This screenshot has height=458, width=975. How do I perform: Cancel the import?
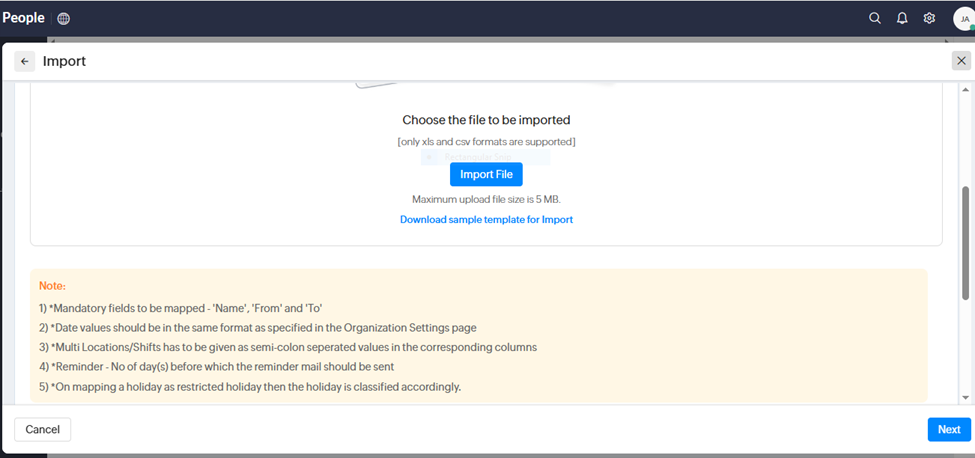(x=42, y=429)
